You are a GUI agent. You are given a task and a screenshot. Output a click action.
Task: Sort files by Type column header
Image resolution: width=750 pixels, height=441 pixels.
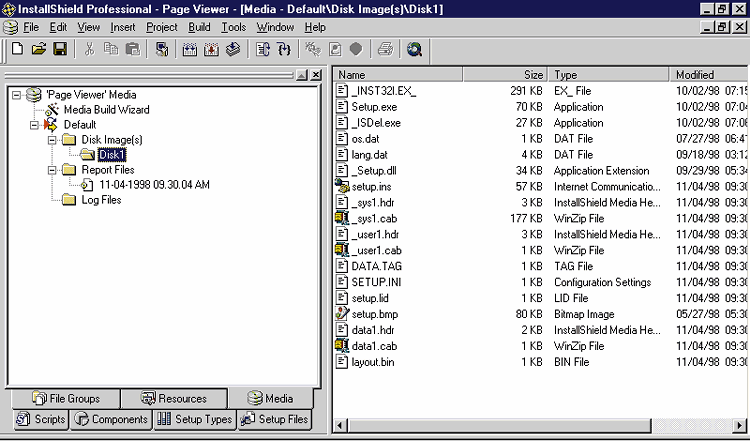click(609, 75)
